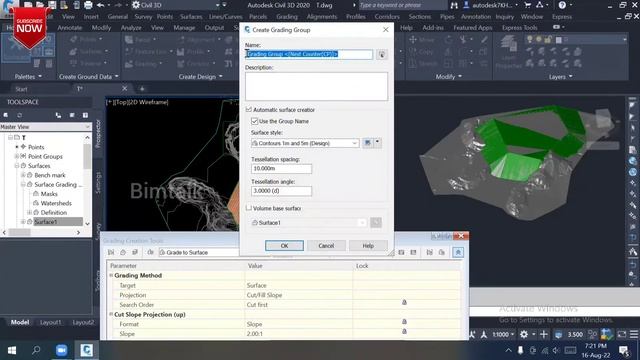This screenshot has width=640, height=360.
Task: Click the lock icon in Search Order row
Action: point(404,302)
